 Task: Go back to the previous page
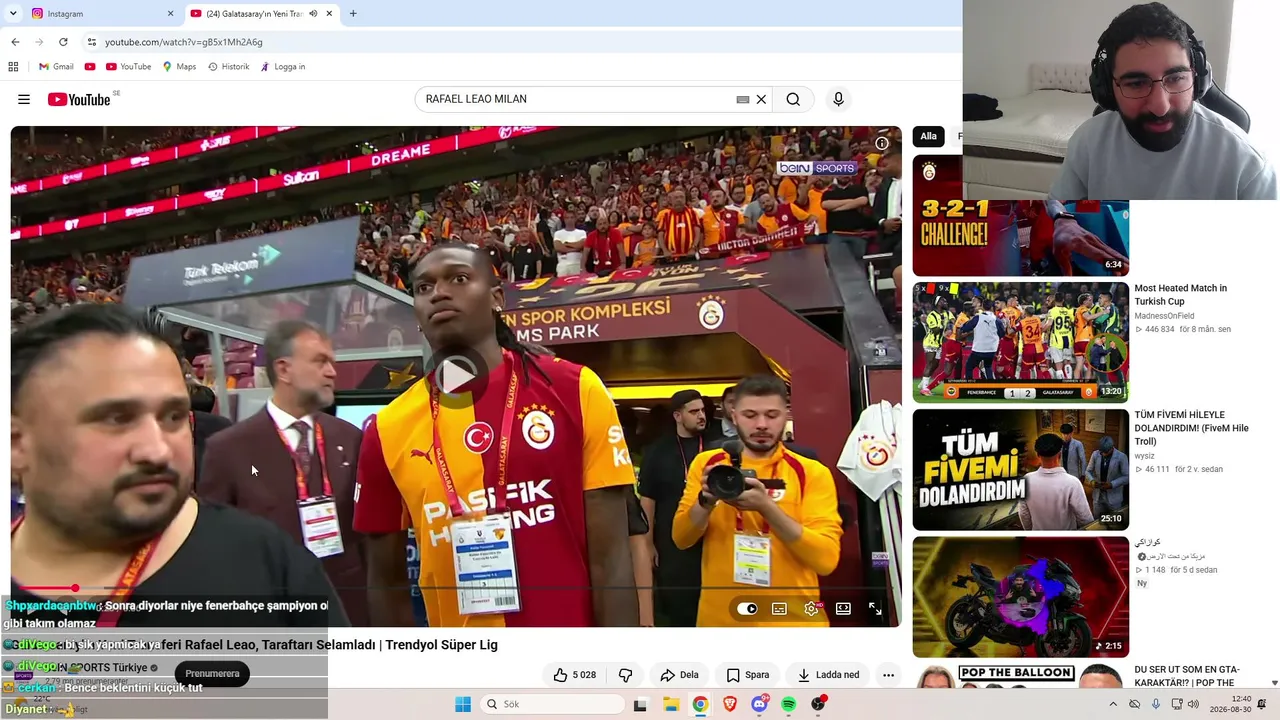point(15,42)
